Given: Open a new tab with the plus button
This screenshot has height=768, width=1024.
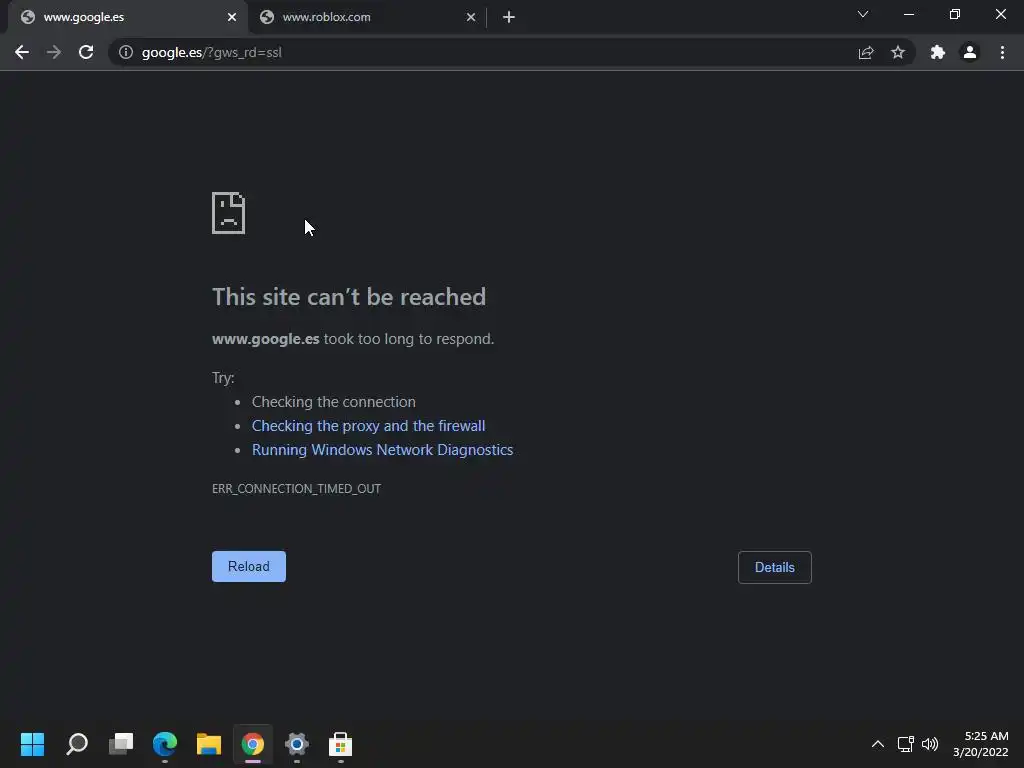Looking at the screenshot, I should click(509, 17).
